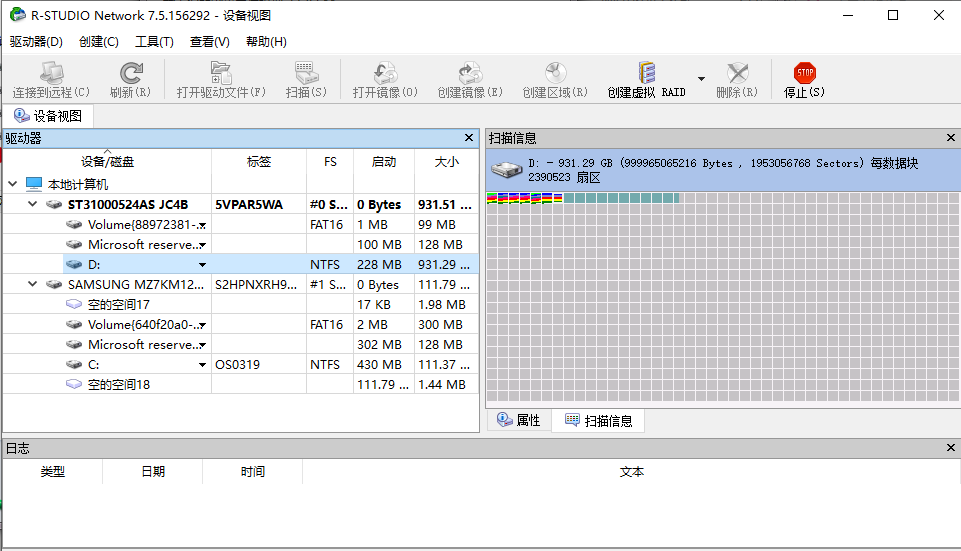Click the 创建镜像 toolbar icon

[x=470, y=73]
